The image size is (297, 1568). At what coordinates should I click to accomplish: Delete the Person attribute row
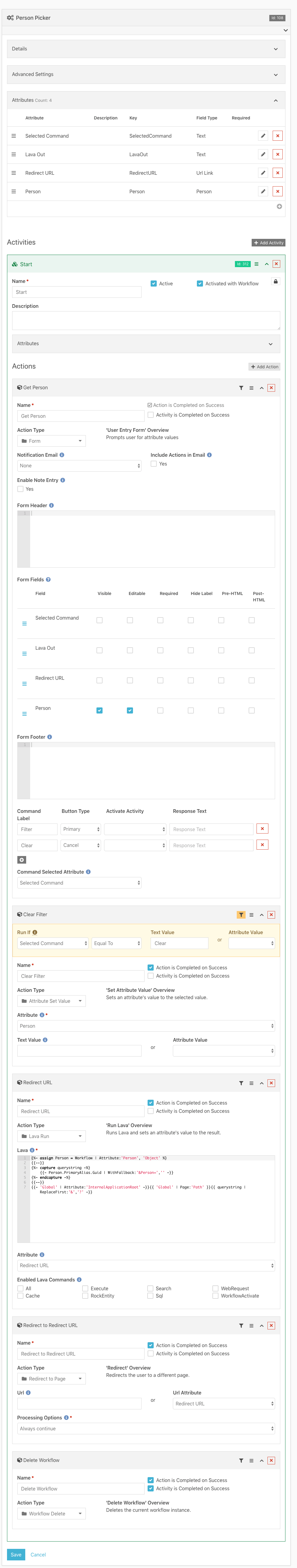pyautogui.click(x=278, y=191)
